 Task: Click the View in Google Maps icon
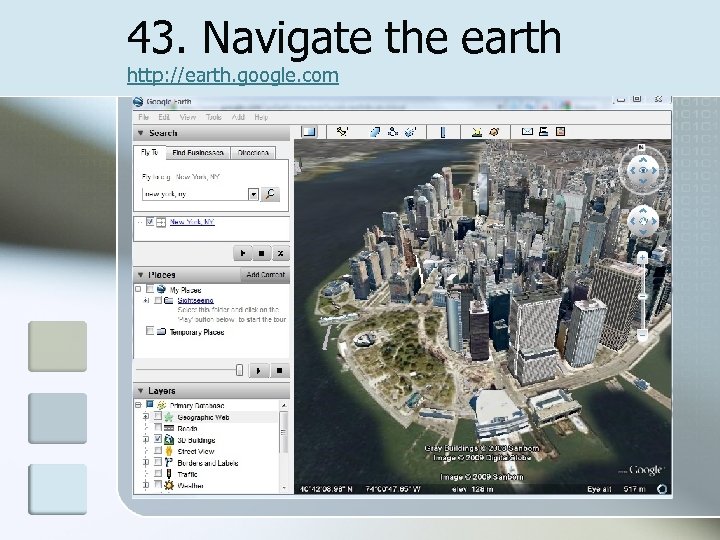[560, 132]
